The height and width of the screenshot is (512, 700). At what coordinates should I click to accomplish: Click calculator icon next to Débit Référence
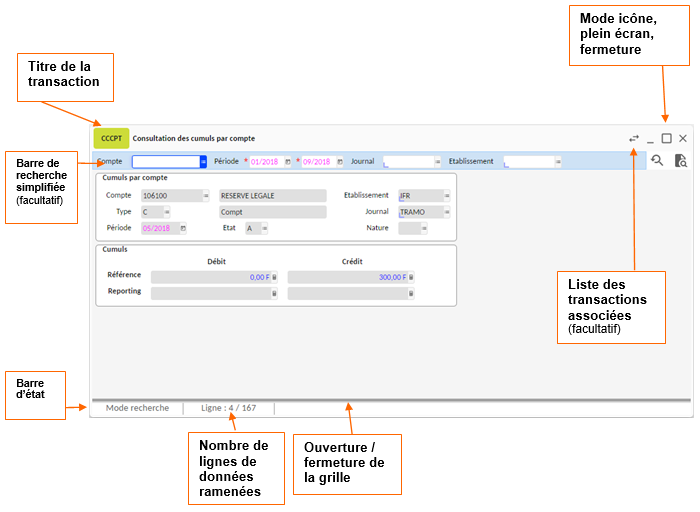274,277
